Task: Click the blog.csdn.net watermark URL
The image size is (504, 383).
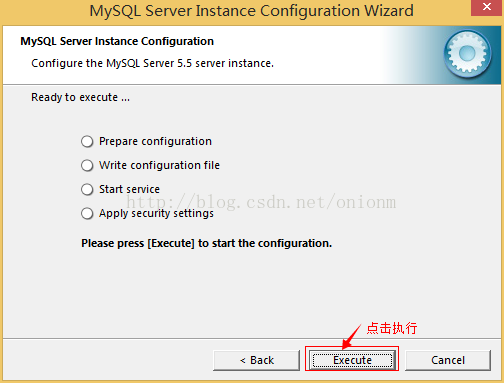Action: [x=261, y=202]
